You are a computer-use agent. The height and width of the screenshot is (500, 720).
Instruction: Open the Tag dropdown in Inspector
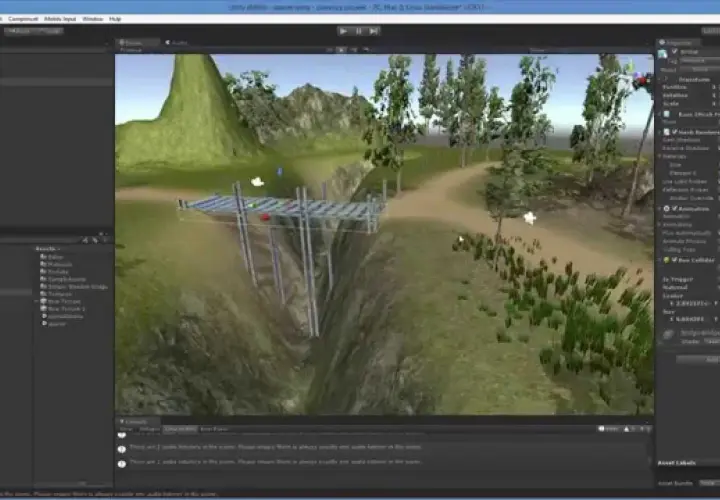click(x=699, y=61)
